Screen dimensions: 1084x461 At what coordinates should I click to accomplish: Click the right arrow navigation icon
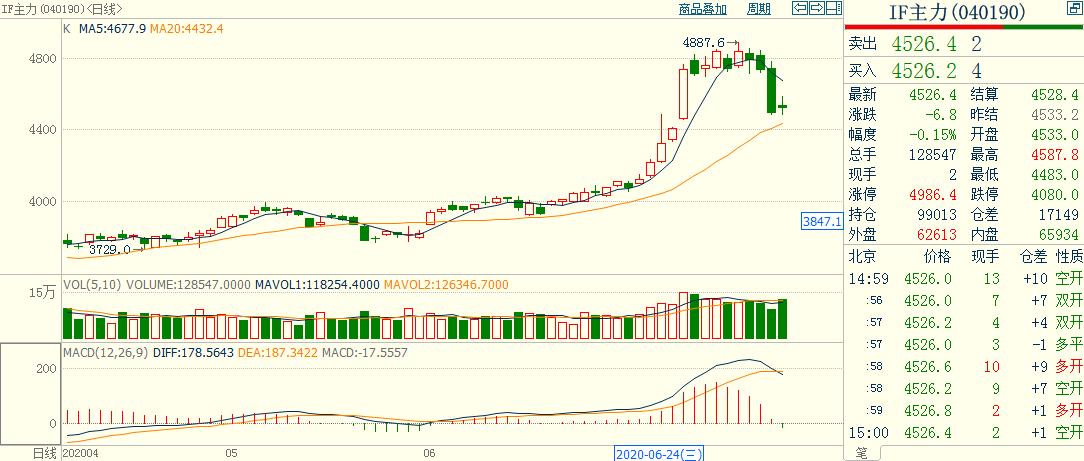coord(817,8)
